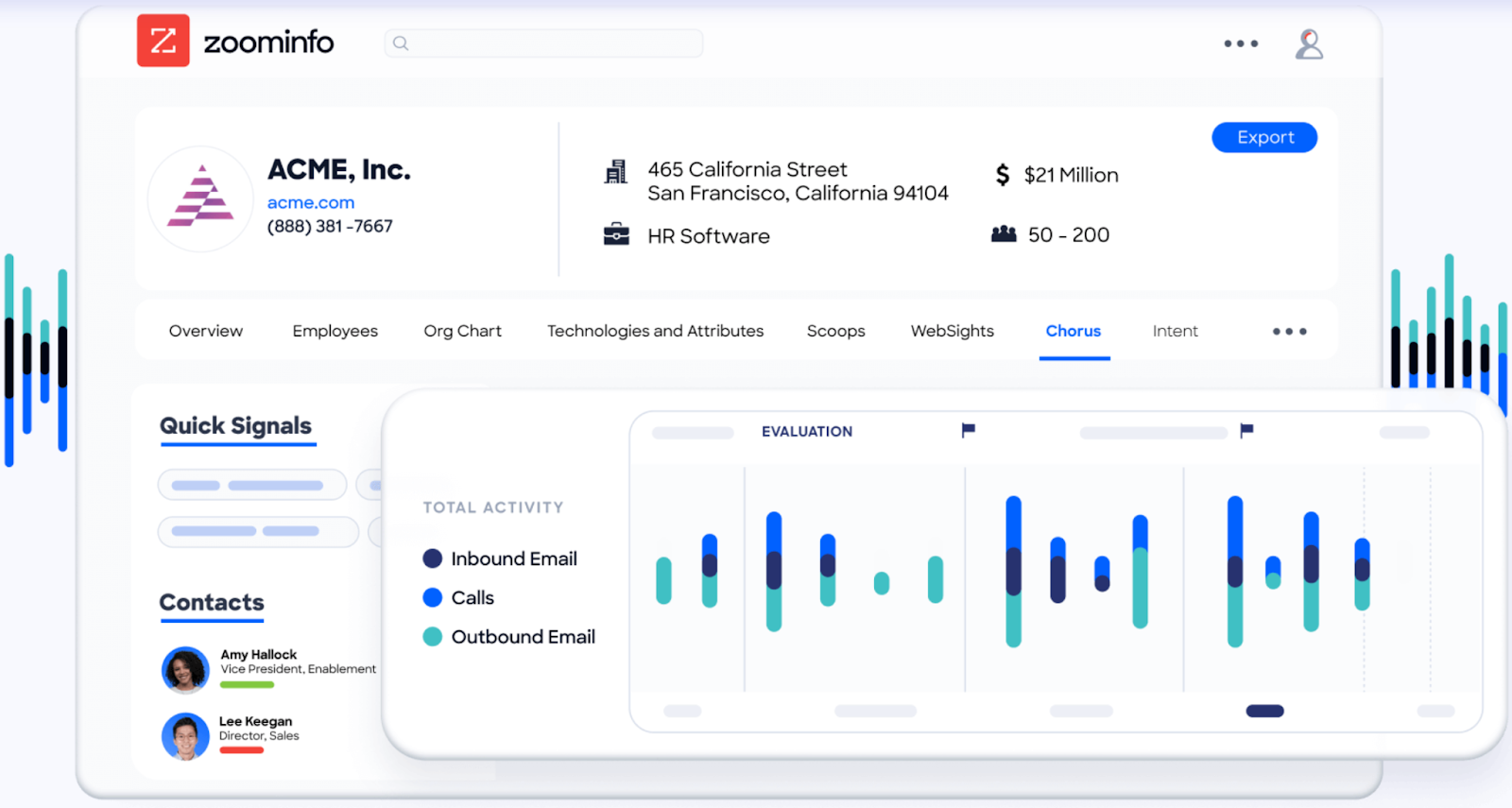Screen dimensions: 1512x808
Task: Click the first Quick Signals pill
Action: coord(252,485)
